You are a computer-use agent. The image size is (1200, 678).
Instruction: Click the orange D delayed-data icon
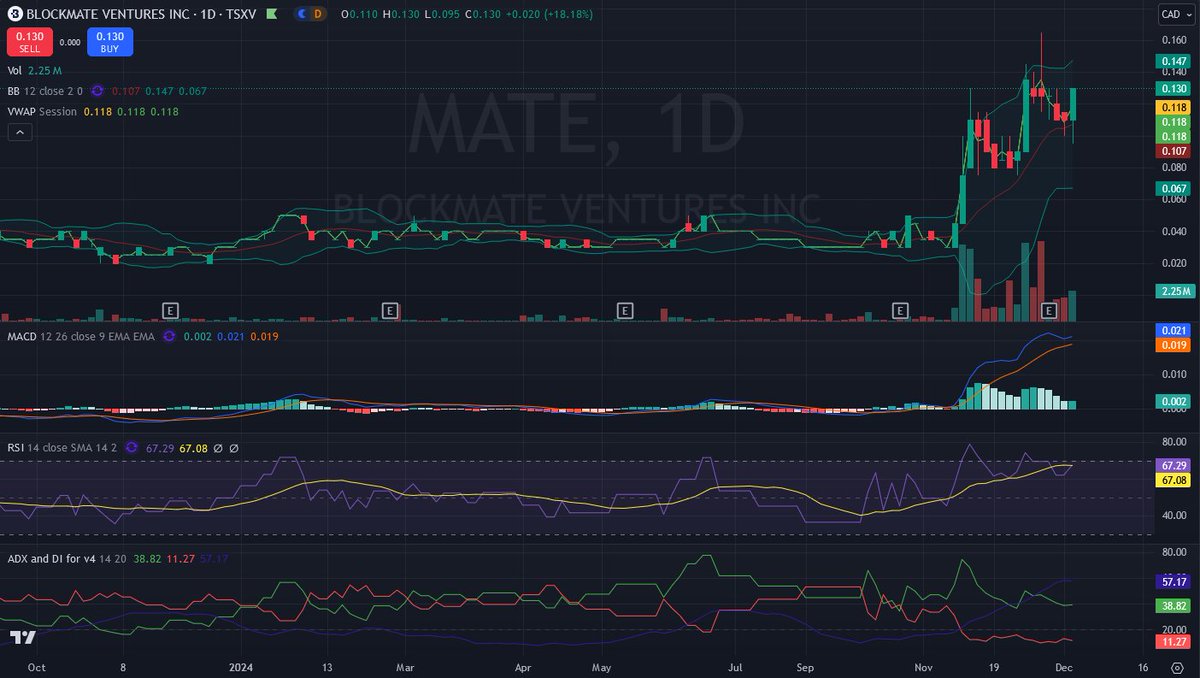point(319,15)
